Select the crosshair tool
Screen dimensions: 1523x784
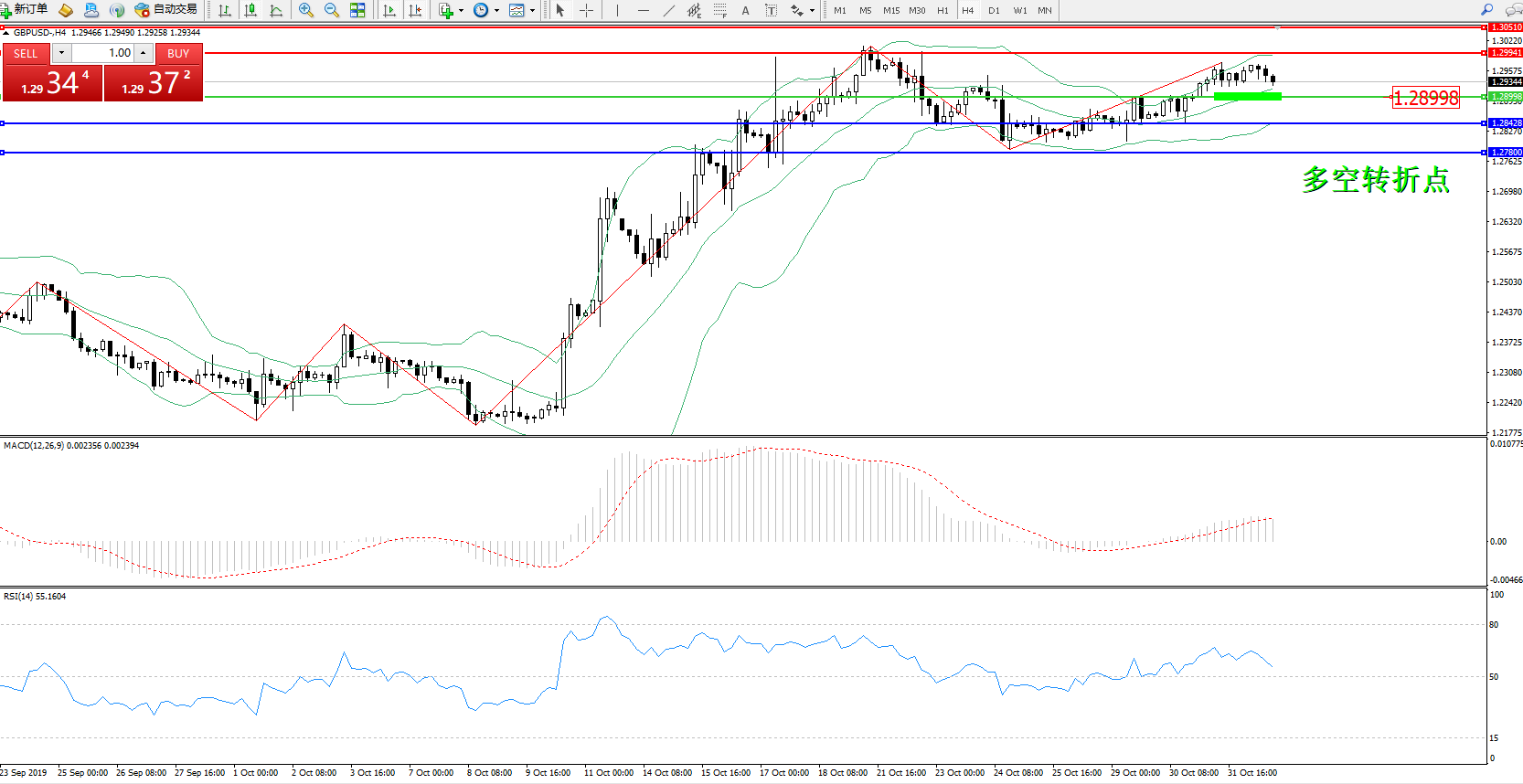pyautogui.click(x=586, y=10)
